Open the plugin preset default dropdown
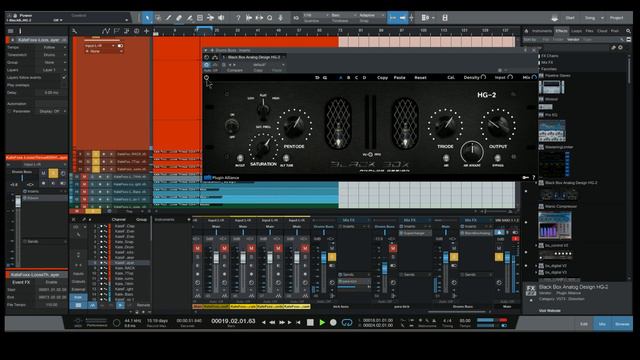The width and height of the screenshot is (640, 360). 269,64
